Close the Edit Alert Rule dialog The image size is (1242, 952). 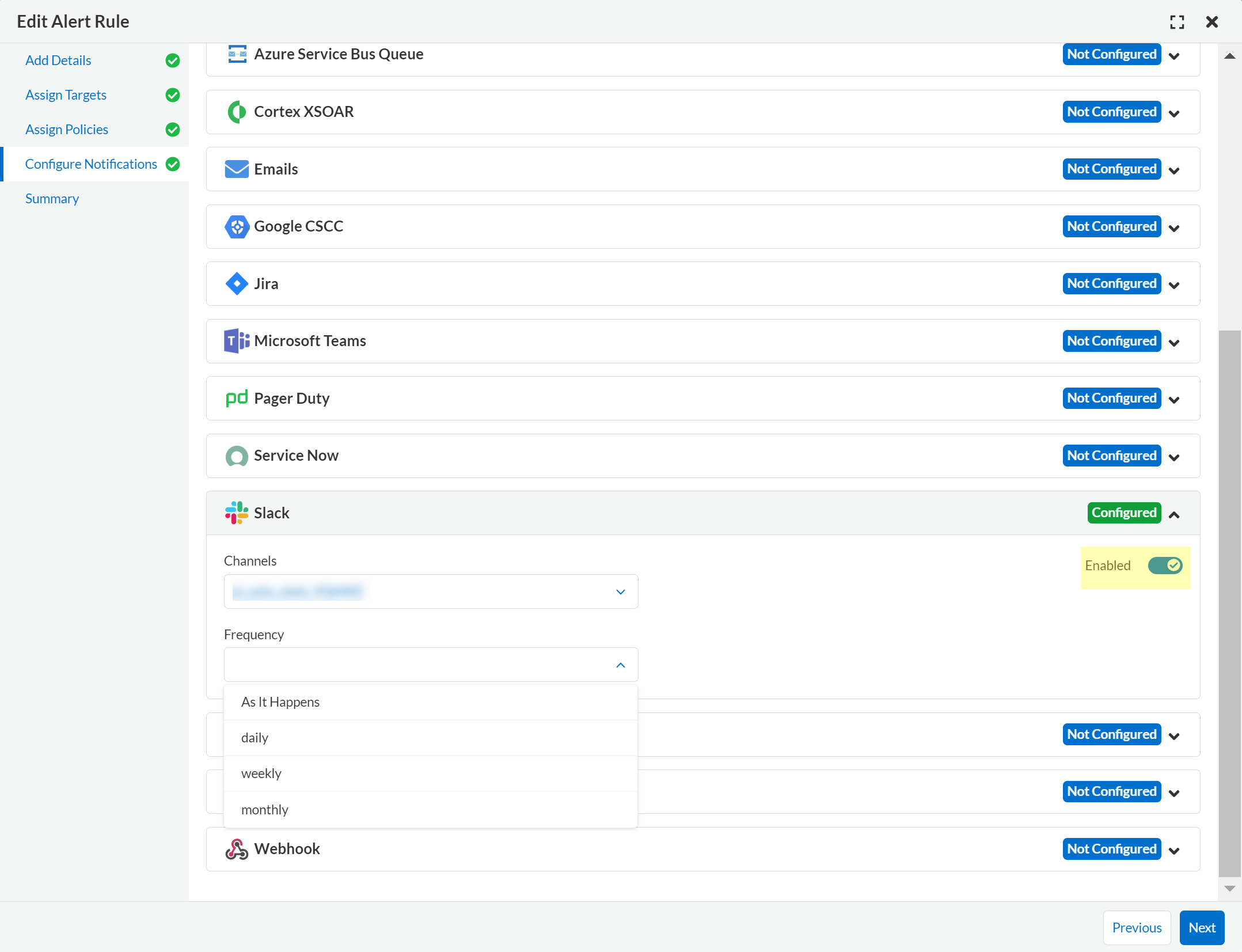(1212, 22)
